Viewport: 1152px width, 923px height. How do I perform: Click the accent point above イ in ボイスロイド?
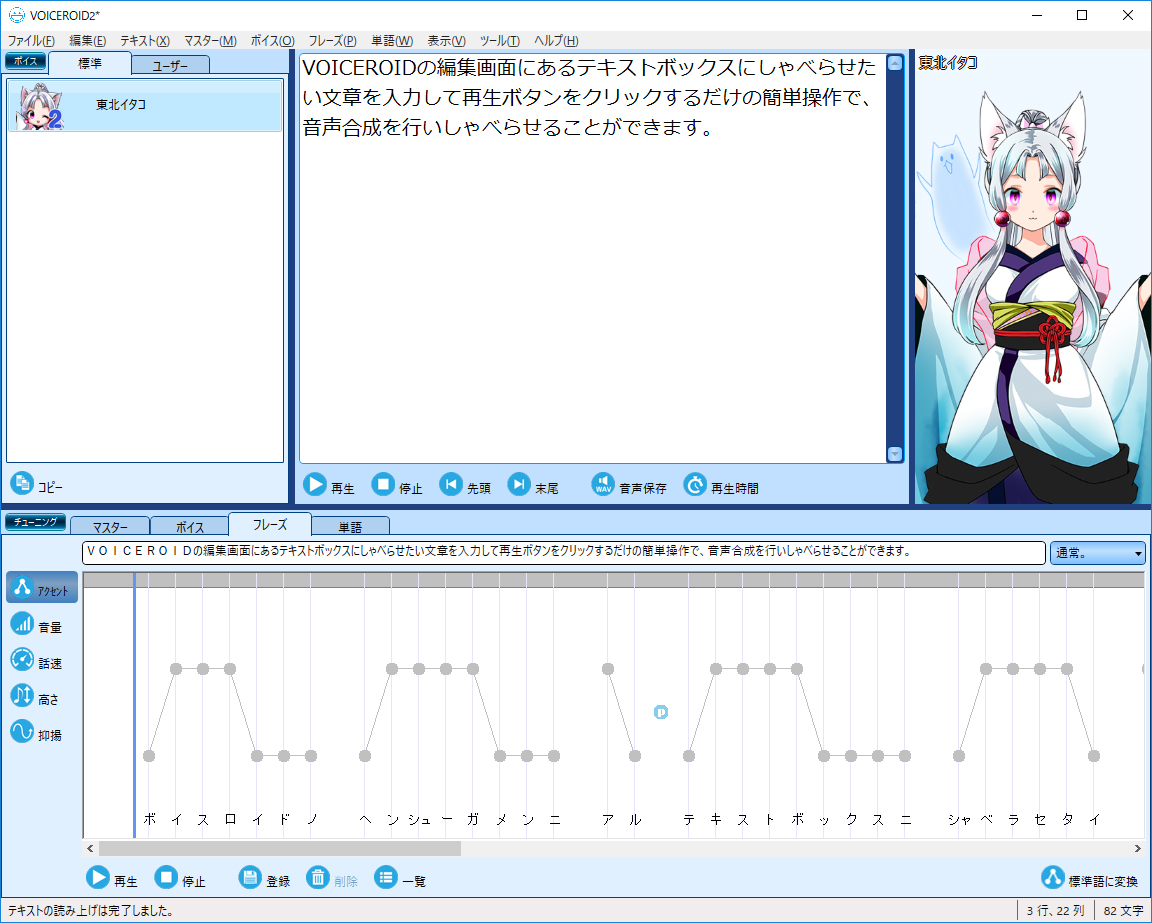pos(176,669)
